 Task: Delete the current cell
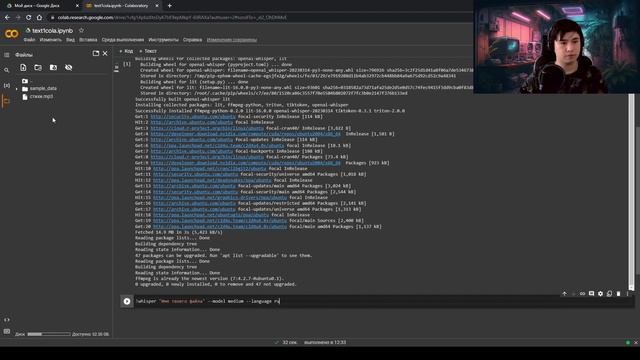[618, 293]
